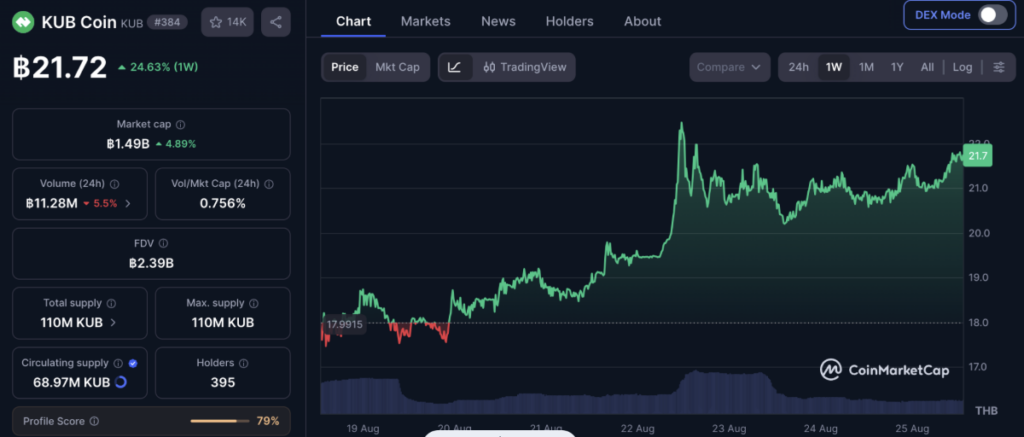Switch to TradingView chart
Screen dimensions: 1024x437
[524, 67]
